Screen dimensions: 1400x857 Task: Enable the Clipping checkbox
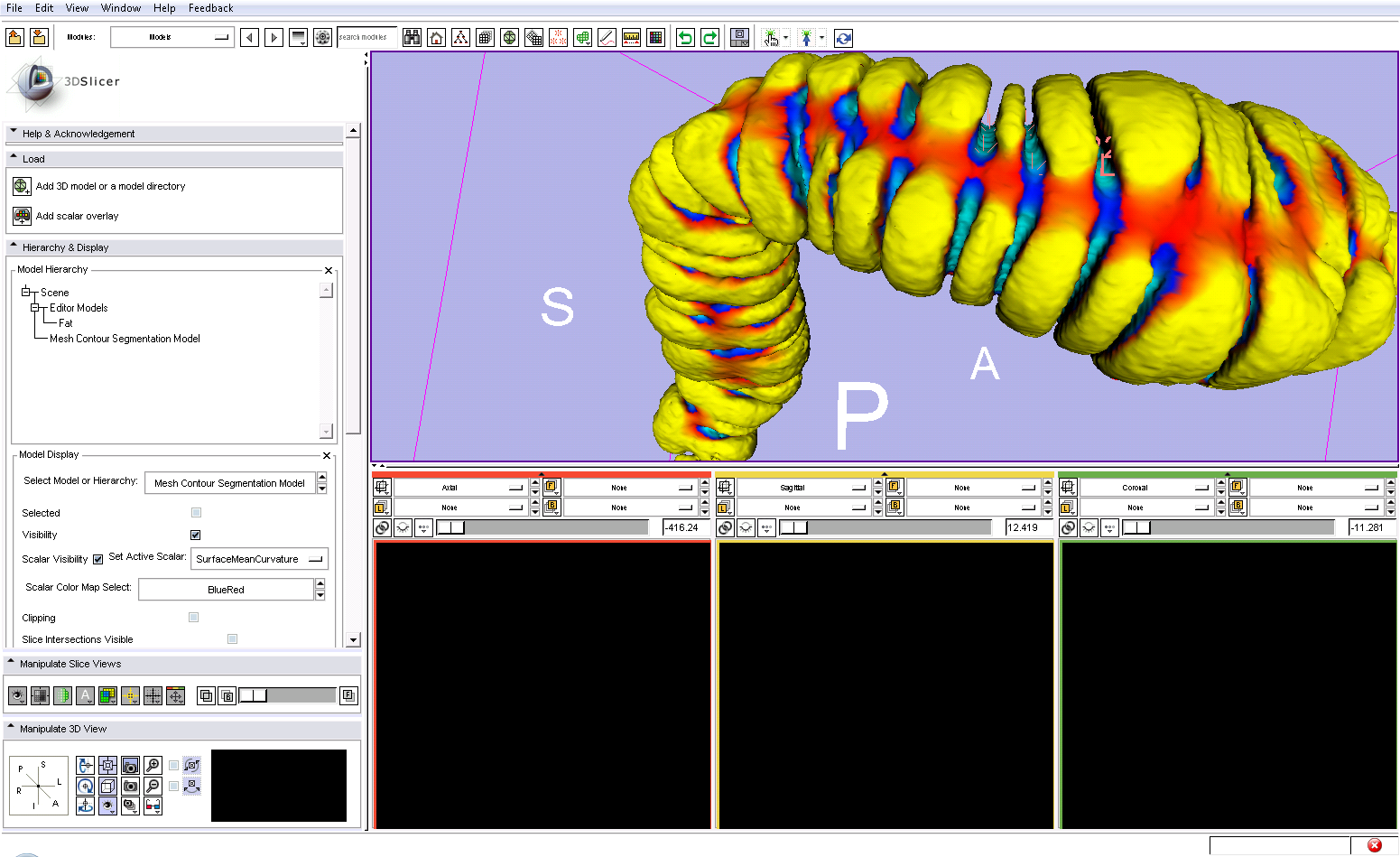click(193, 618)
